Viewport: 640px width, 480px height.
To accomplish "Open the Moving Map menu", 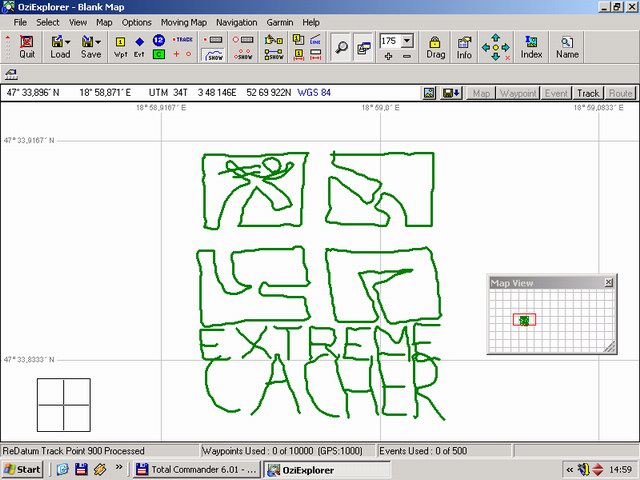I will (x=185, y=22).
